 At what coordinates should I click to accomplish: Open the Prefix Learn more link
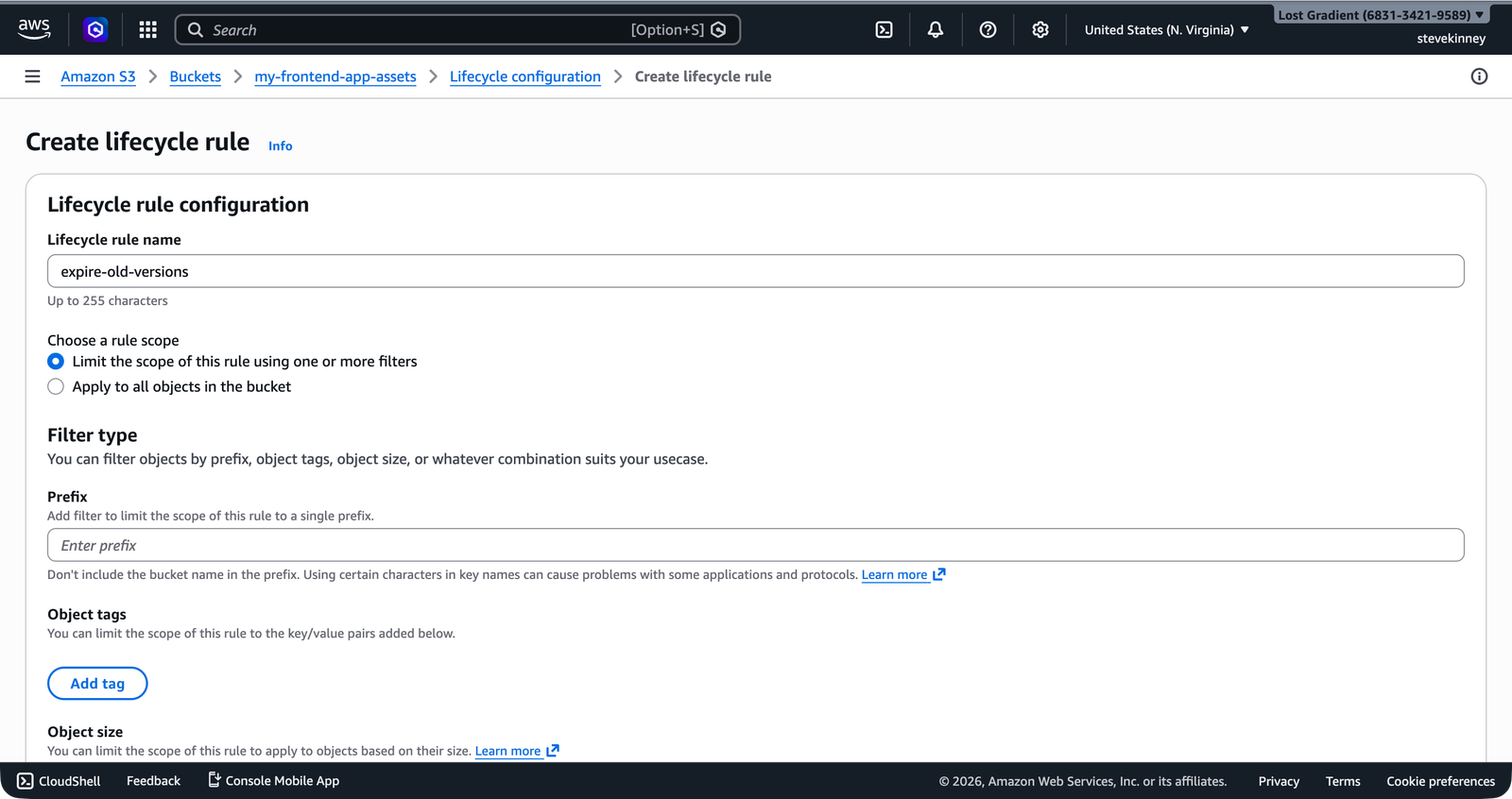coord(894,574)
